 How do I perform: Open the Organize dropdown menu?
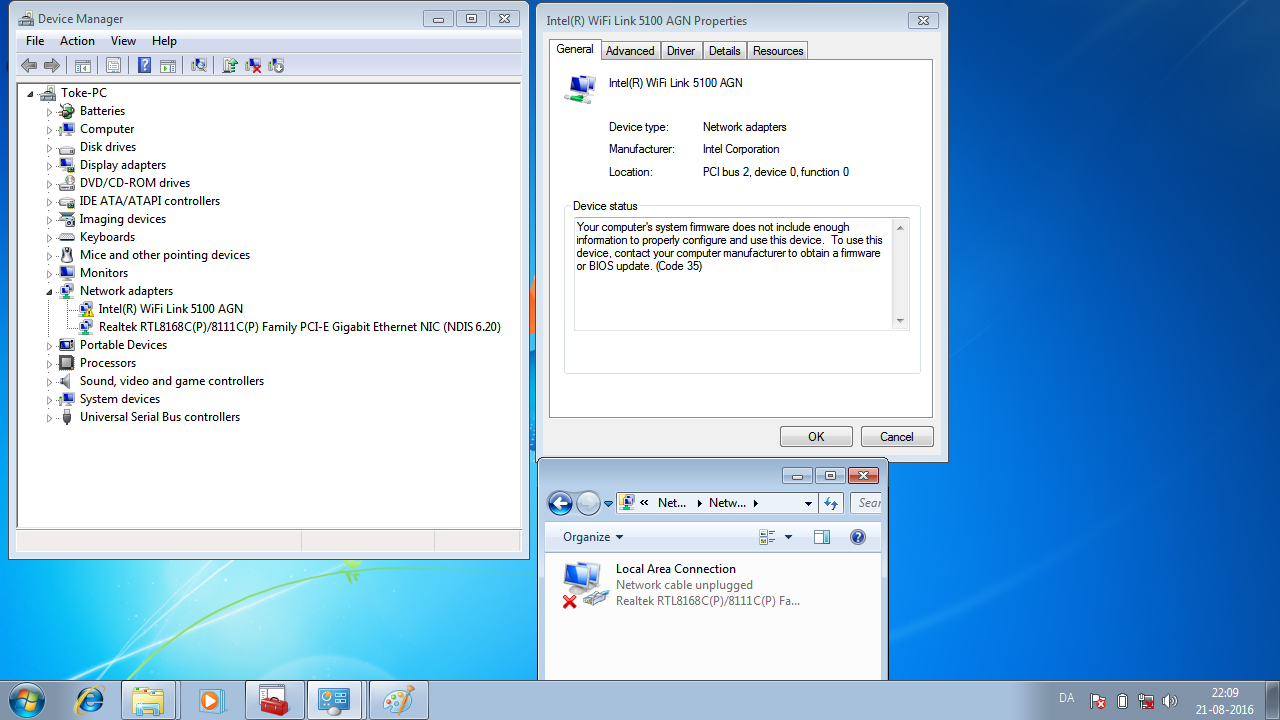[x=593, y=537]
